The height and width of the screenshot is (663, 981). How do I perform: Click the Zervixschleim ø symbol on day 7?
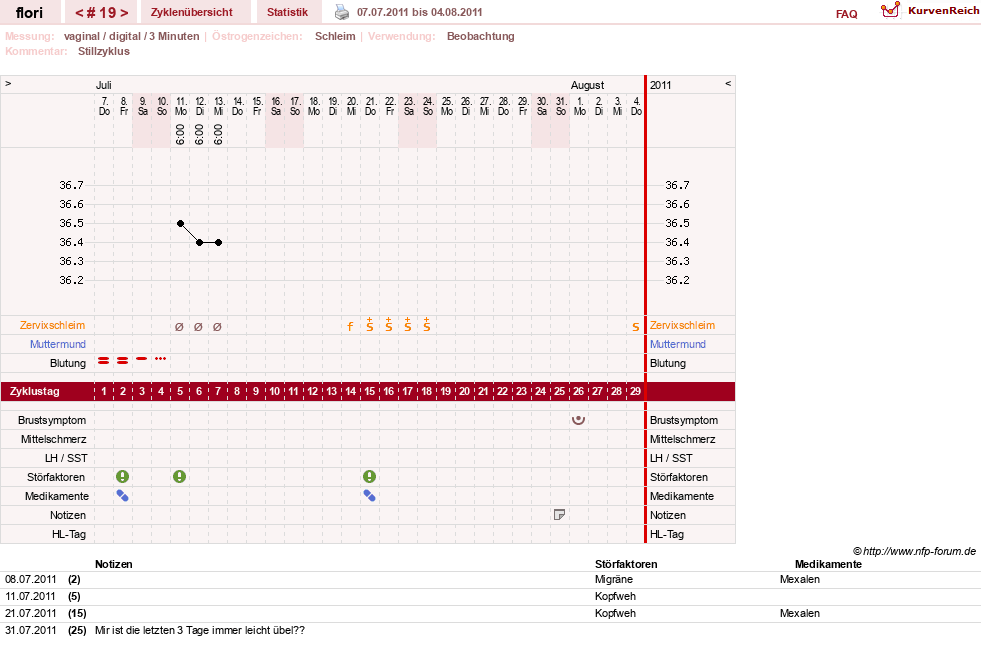pyautogui.click(x=217, y=326)
